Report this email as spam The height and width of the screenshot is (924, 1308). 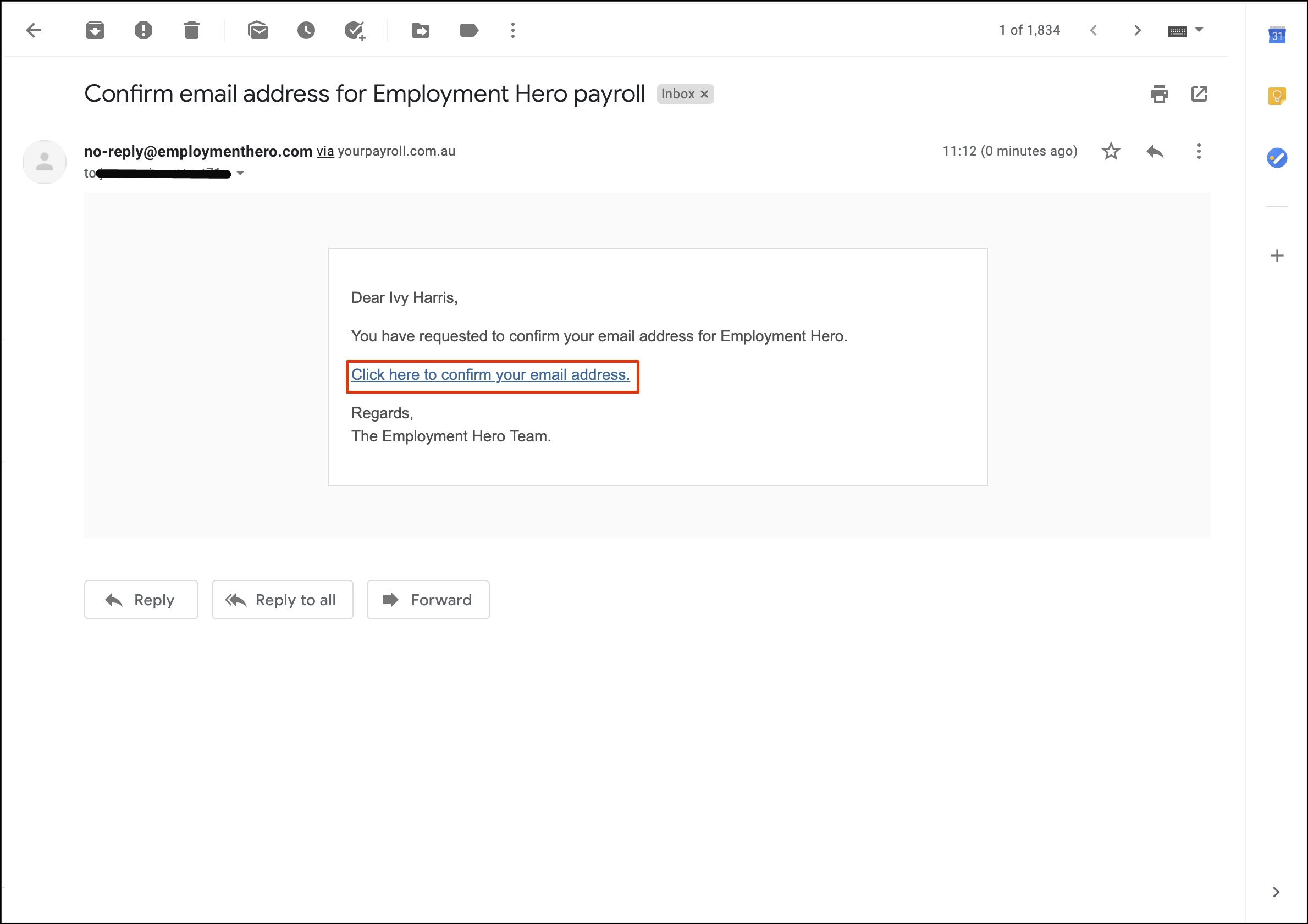144,30
